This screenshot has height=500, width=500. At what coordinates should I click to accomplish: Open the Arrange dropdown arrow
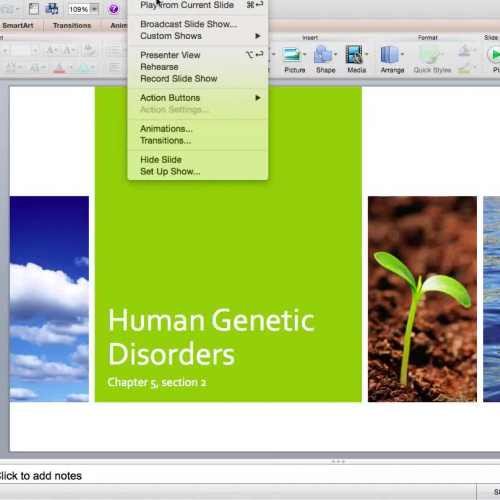[x=402, y=54]
